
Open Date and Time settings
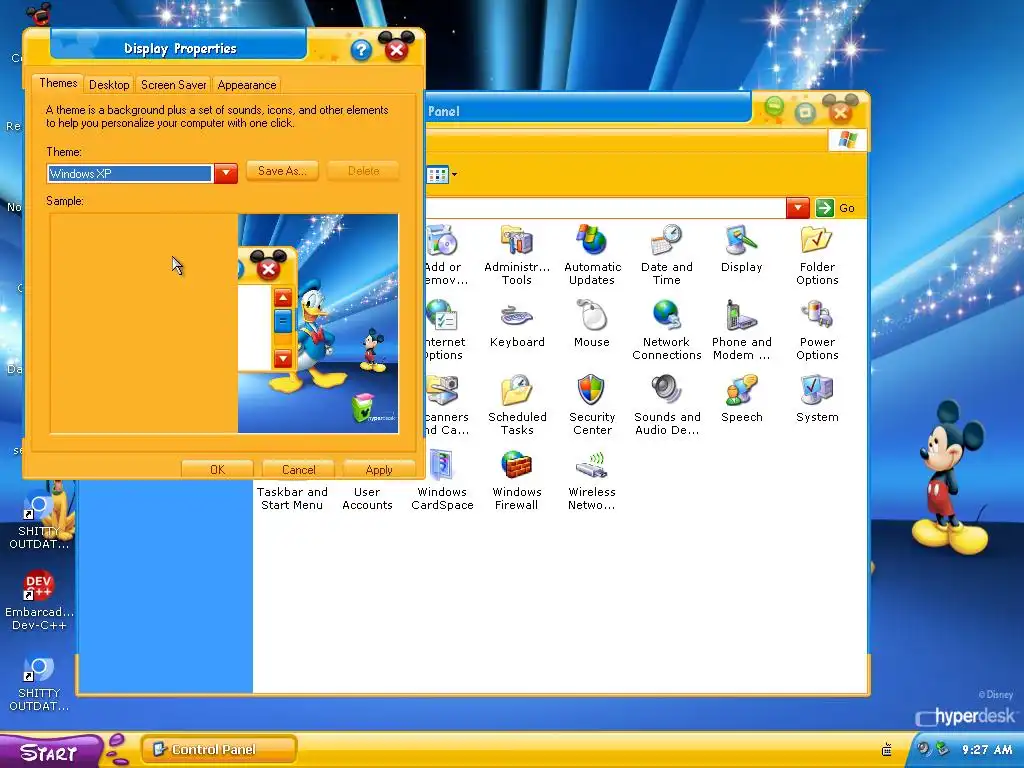coord(666,255)
